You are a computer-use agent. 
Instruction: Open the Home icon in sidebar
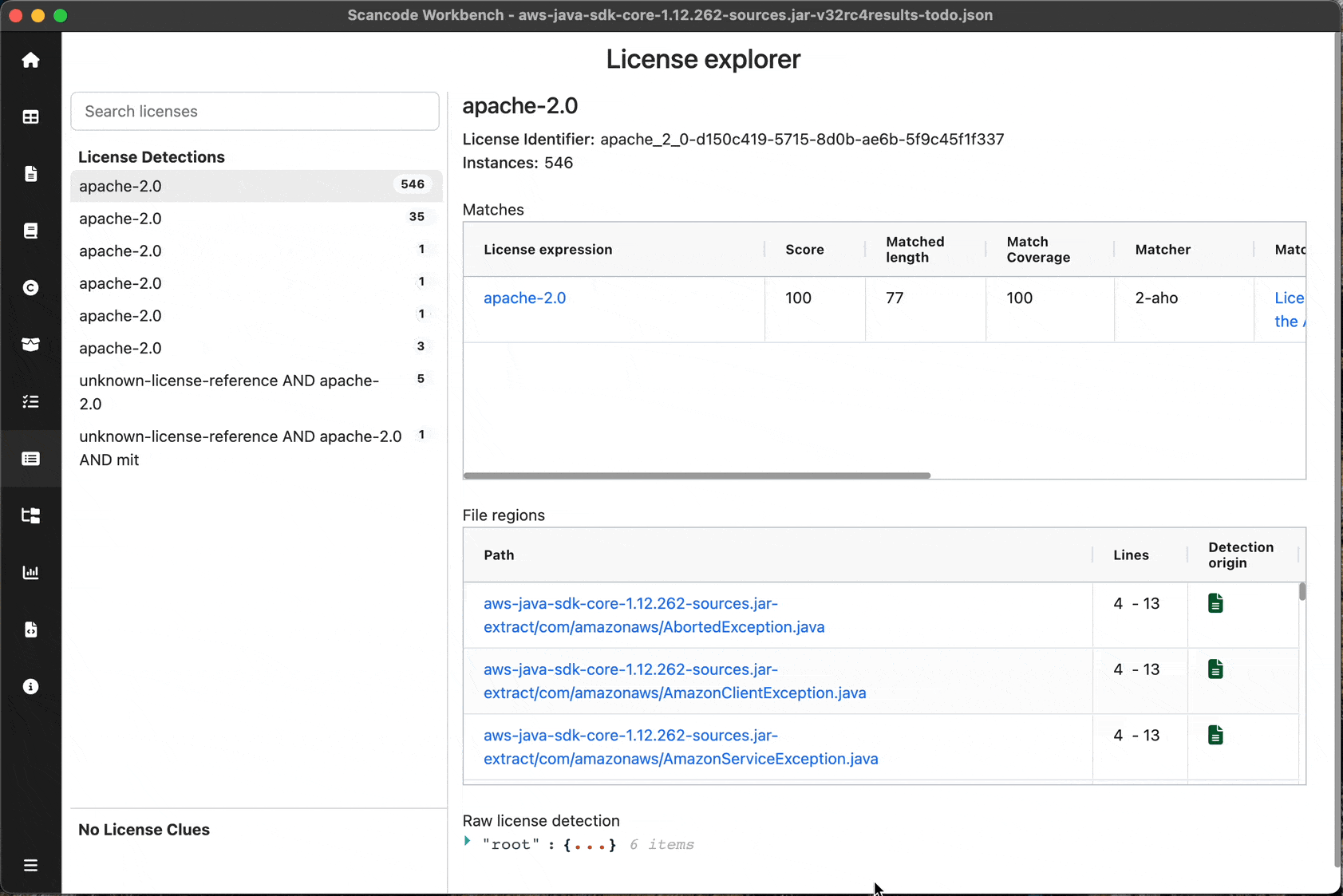[x=30, y=61]
